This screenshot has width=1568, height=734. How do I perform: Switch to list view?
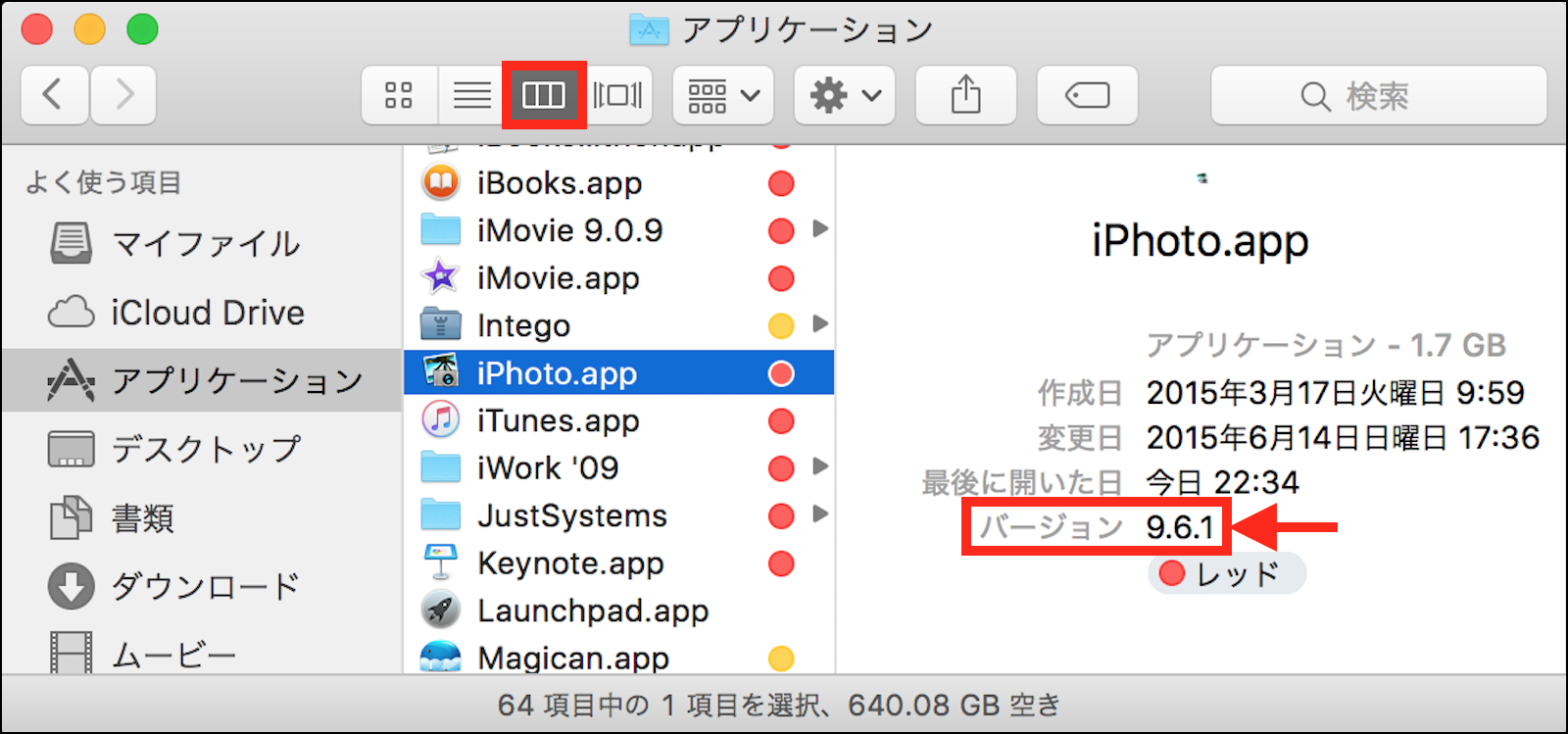click(471, 95)
